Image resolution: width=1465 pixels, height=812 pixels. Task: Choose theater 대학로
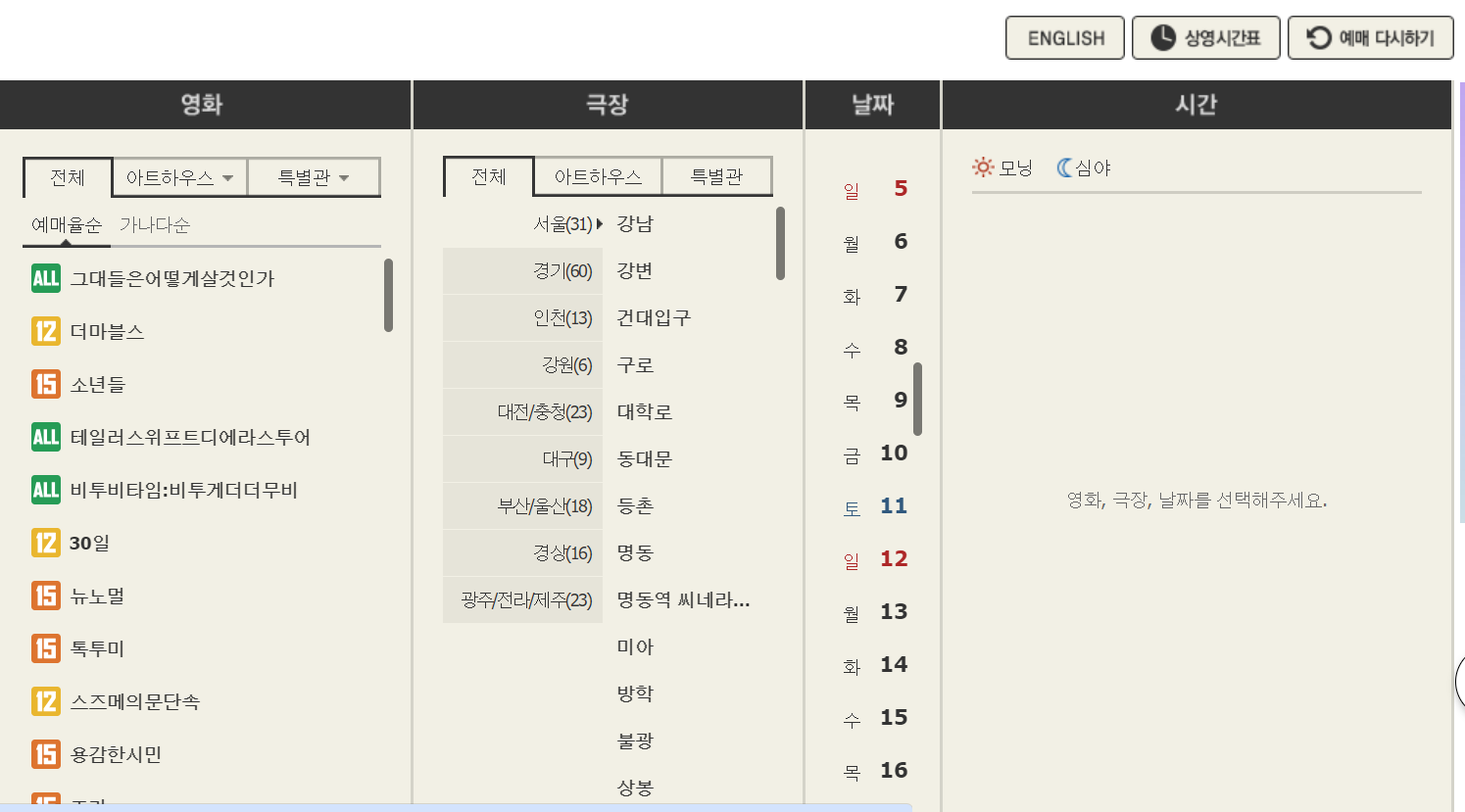point(645,411)
